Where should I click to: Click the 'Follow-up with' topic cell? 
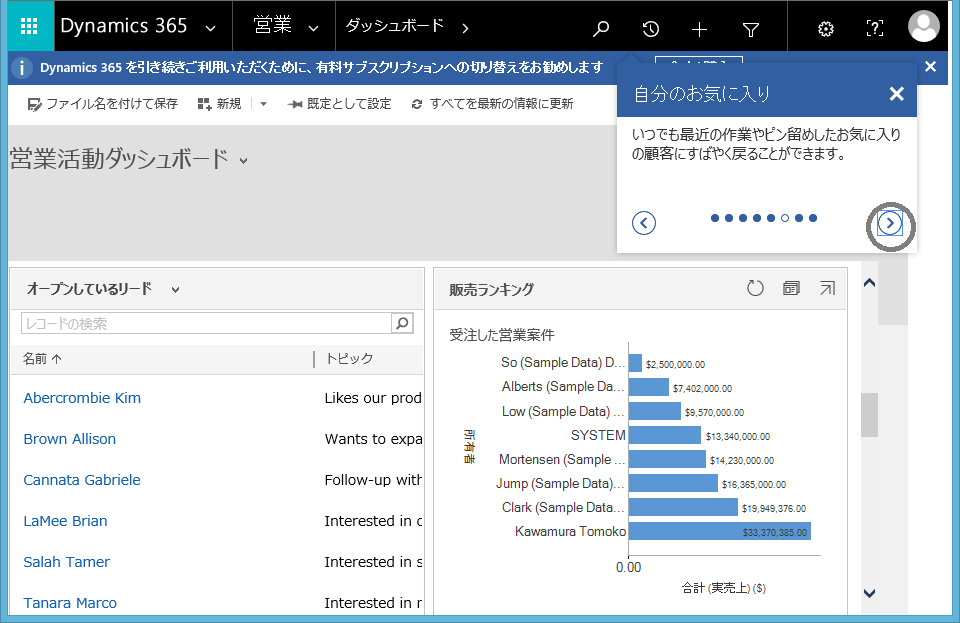(373, 480)
